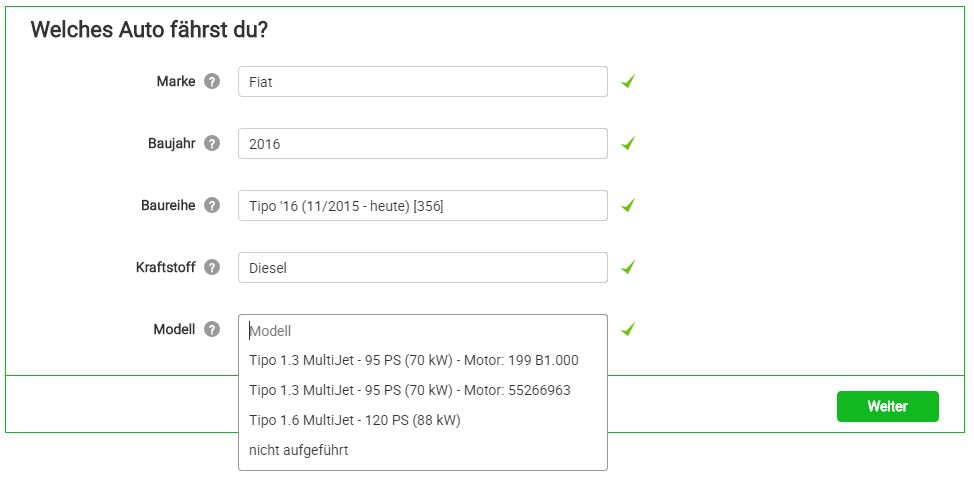Click the green checkmark next to Marke

coord(628,82)
